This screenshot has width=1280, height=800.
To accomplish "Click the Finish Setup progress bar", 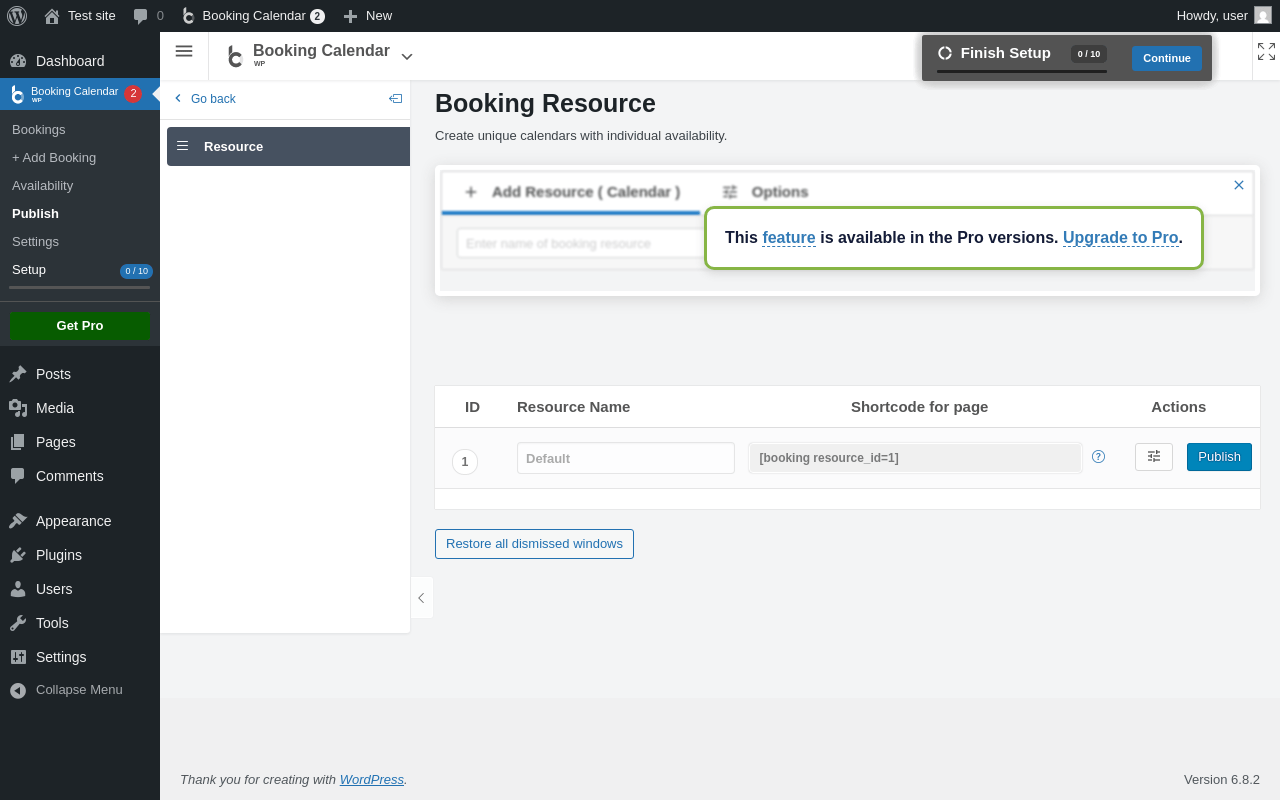I will click(1021, 71).
